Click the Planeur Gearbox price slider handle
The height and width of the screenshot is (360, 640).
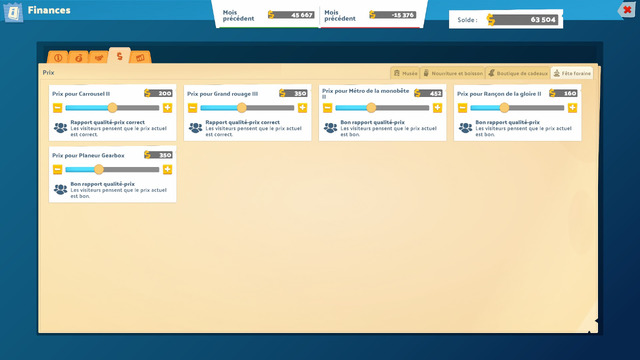click(99, 169)
